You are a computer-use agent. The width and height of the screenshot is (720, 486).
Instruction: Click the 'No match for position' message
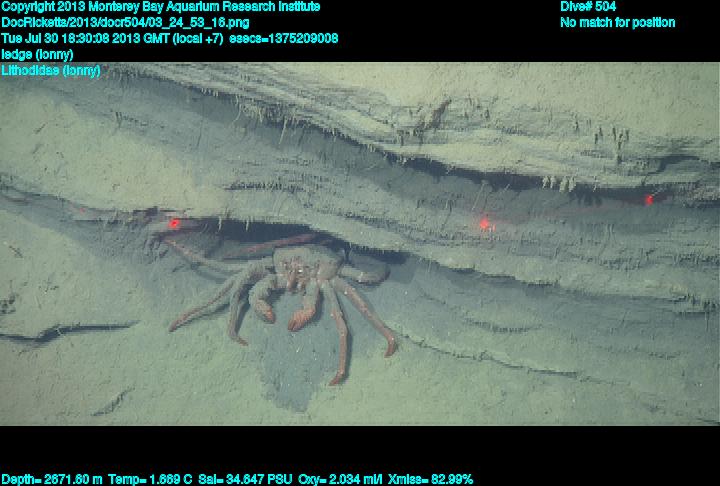click(617, 22)
